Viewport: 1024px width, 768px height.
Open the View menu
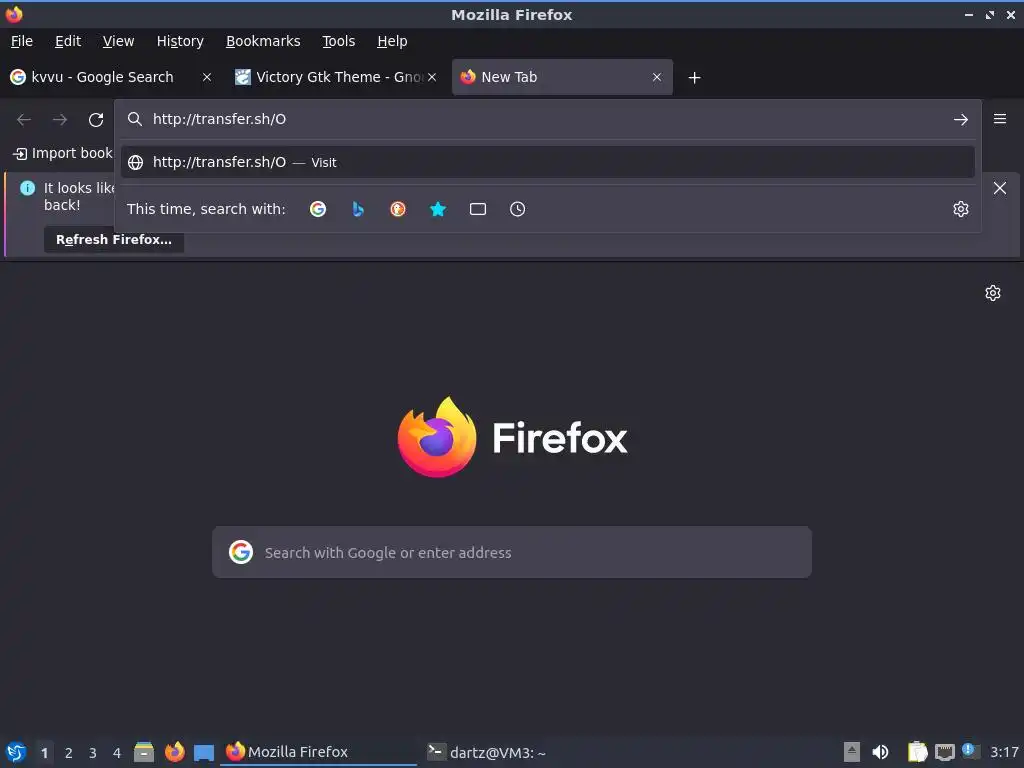pos(118,41)
